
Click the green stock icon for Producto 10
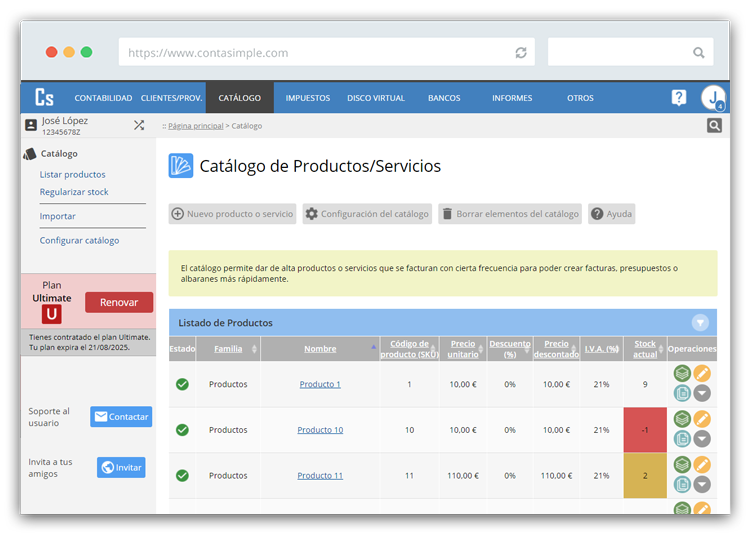click(x=682, y=419)
